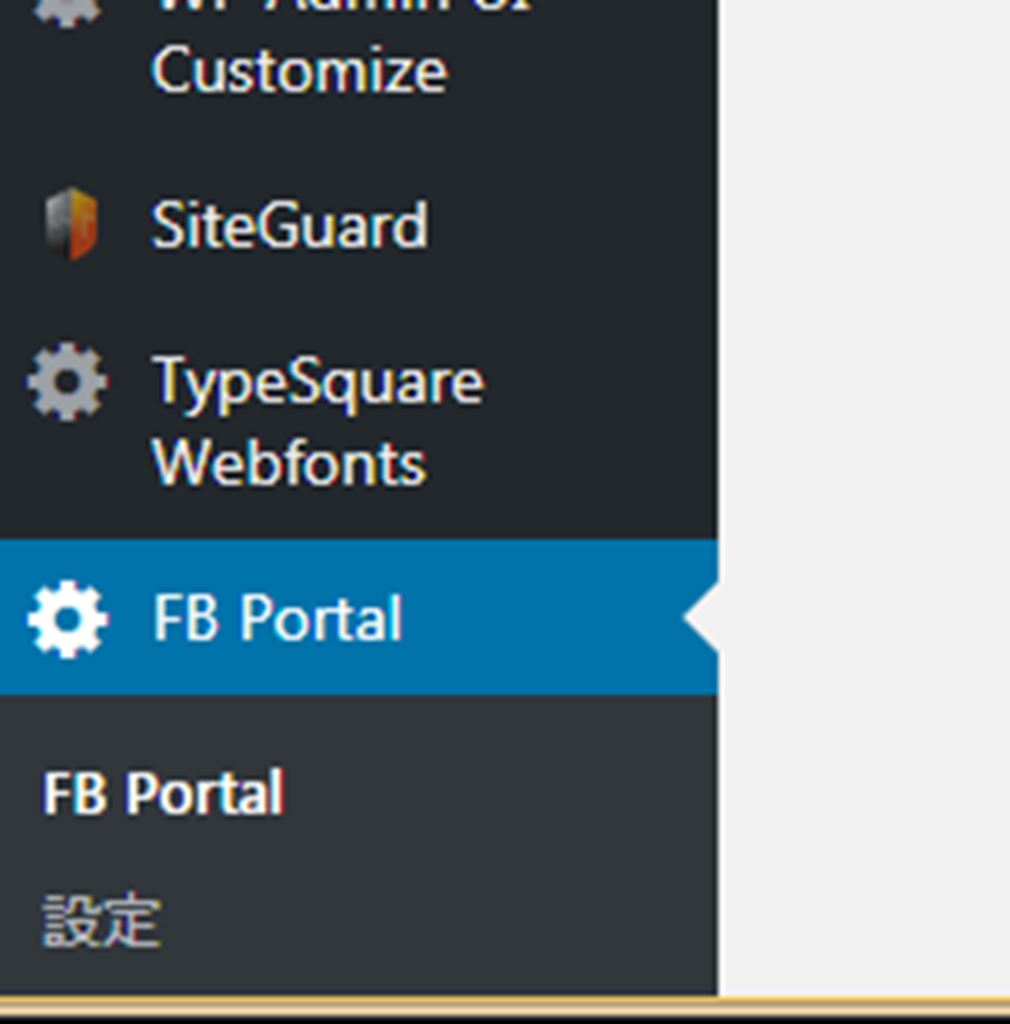Select the highlighted FB Portal menu item
This screenshot has height=1024, width=1010.
277,619
